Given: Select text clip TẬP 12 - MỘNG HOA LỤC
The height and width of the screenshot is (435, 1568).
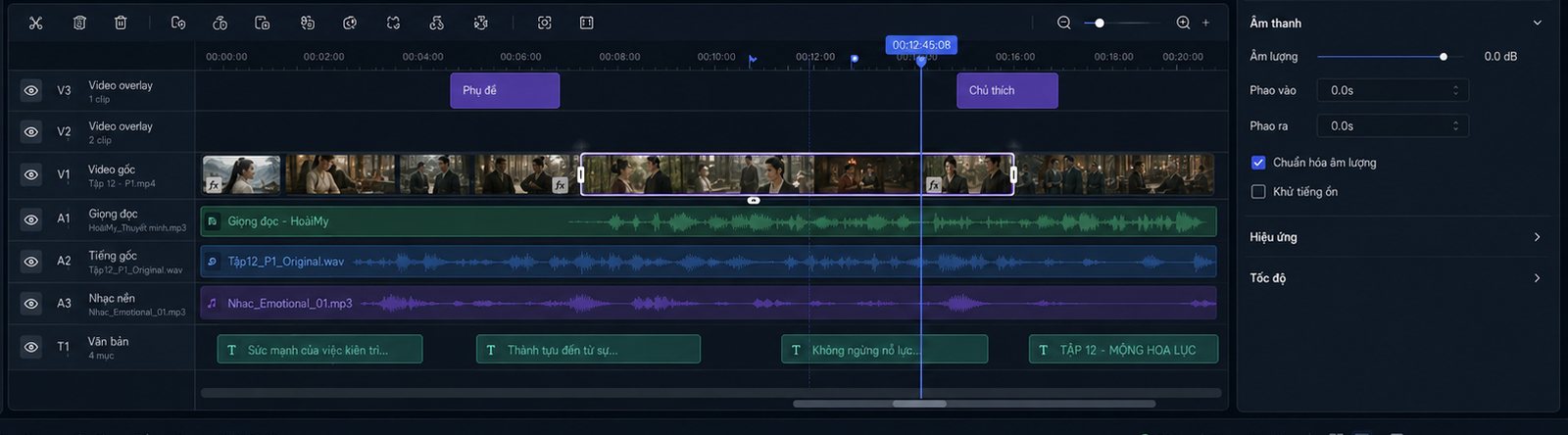Looking at the screenshot, I should click(1123, 350).
